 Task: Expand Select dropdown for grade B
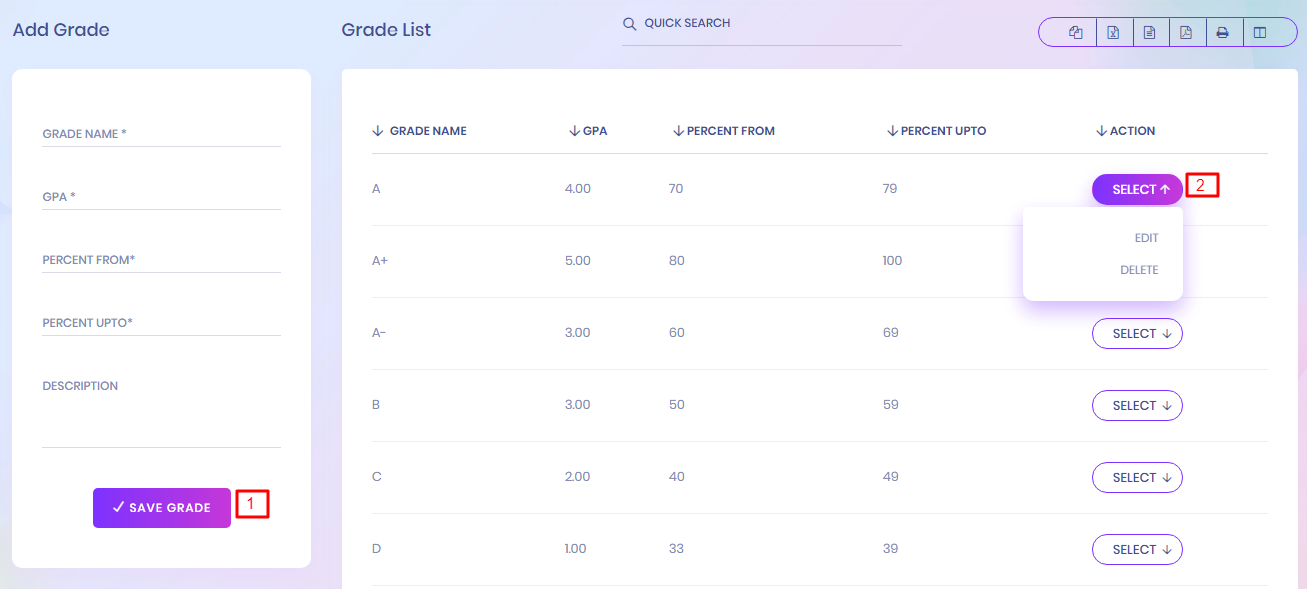(x=1137, y=405)
